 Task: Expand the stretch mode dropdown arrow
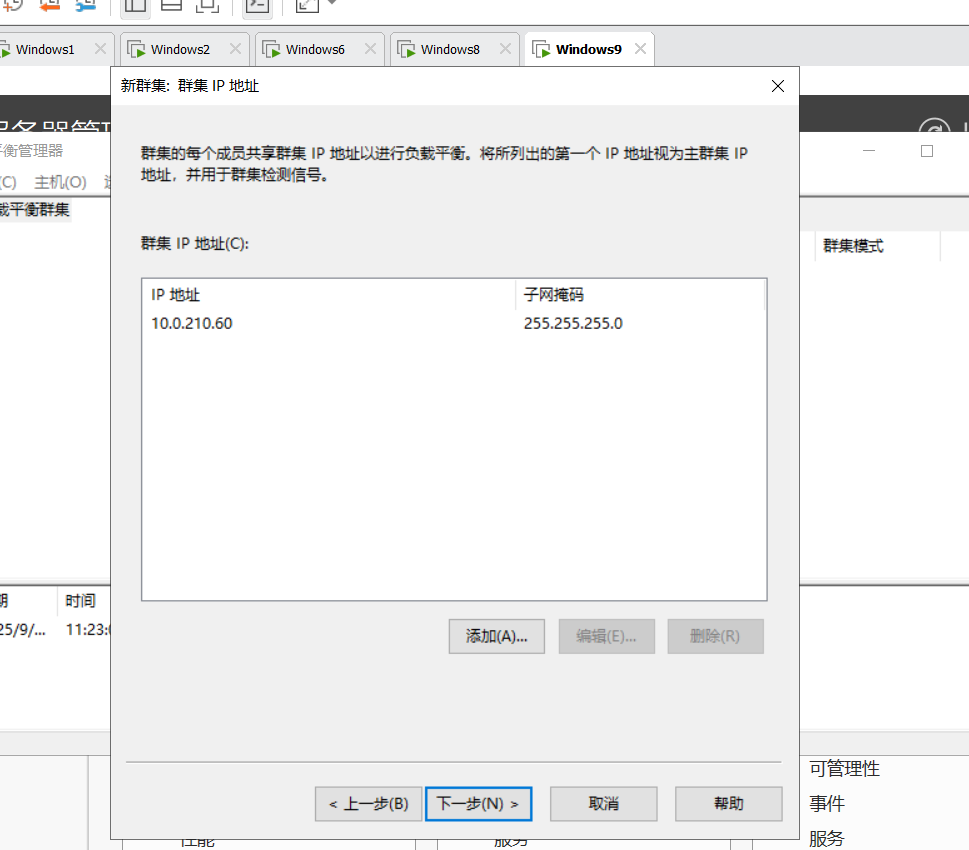[331, 4]
